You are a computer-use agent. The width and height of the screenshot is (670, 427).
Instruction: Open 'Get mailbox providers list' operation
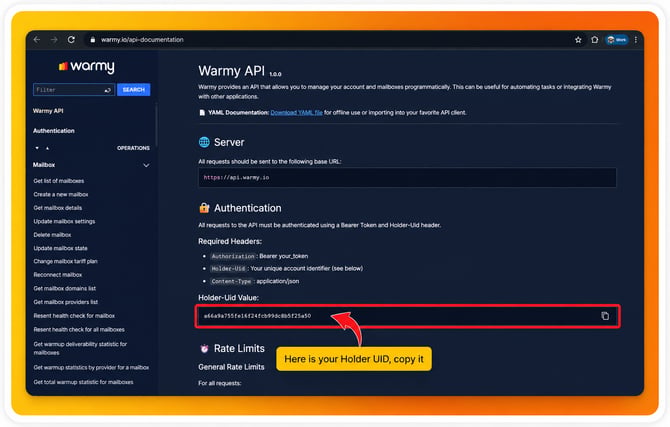[66, 302]
